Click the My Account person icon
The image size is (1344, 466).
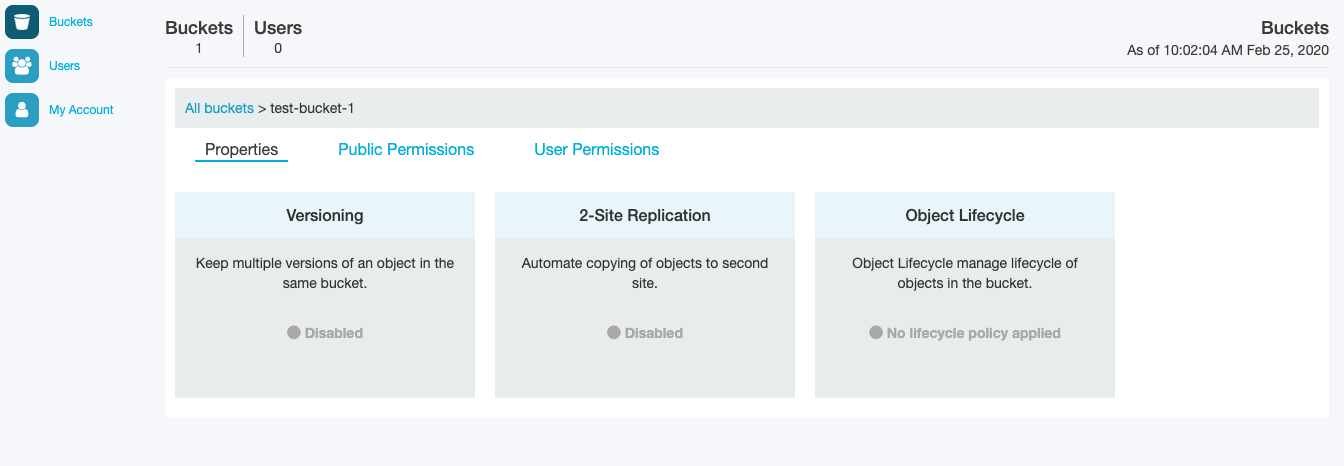pyautogui.click(x=22, y=110)
